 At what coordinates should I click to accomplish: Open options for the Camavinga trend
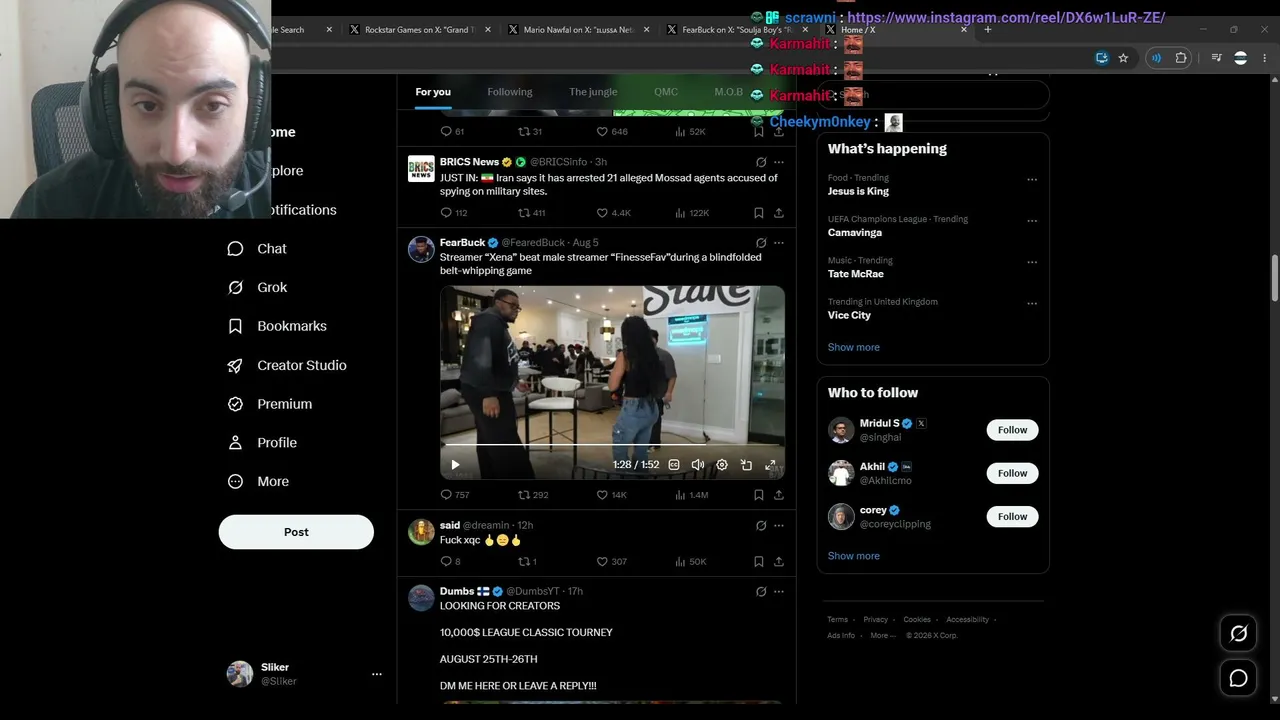pyautogui.click(x=1032, y=221)
